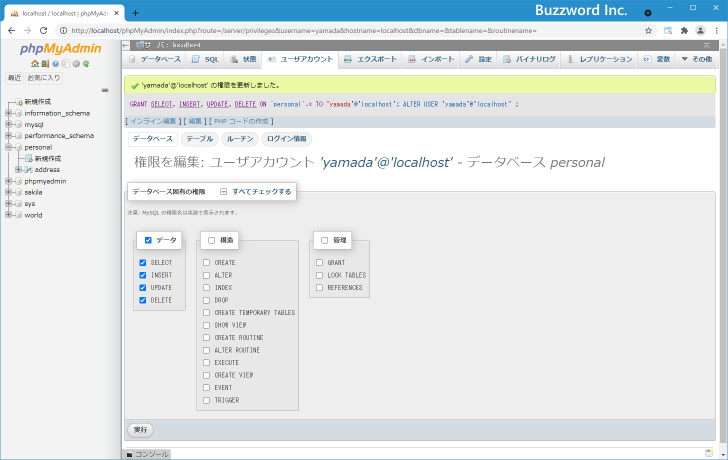Viewport: 728px width, 460px height.
Task: Click すべてチェックする link
Action: pyautogui.click(x=261, y=192)
